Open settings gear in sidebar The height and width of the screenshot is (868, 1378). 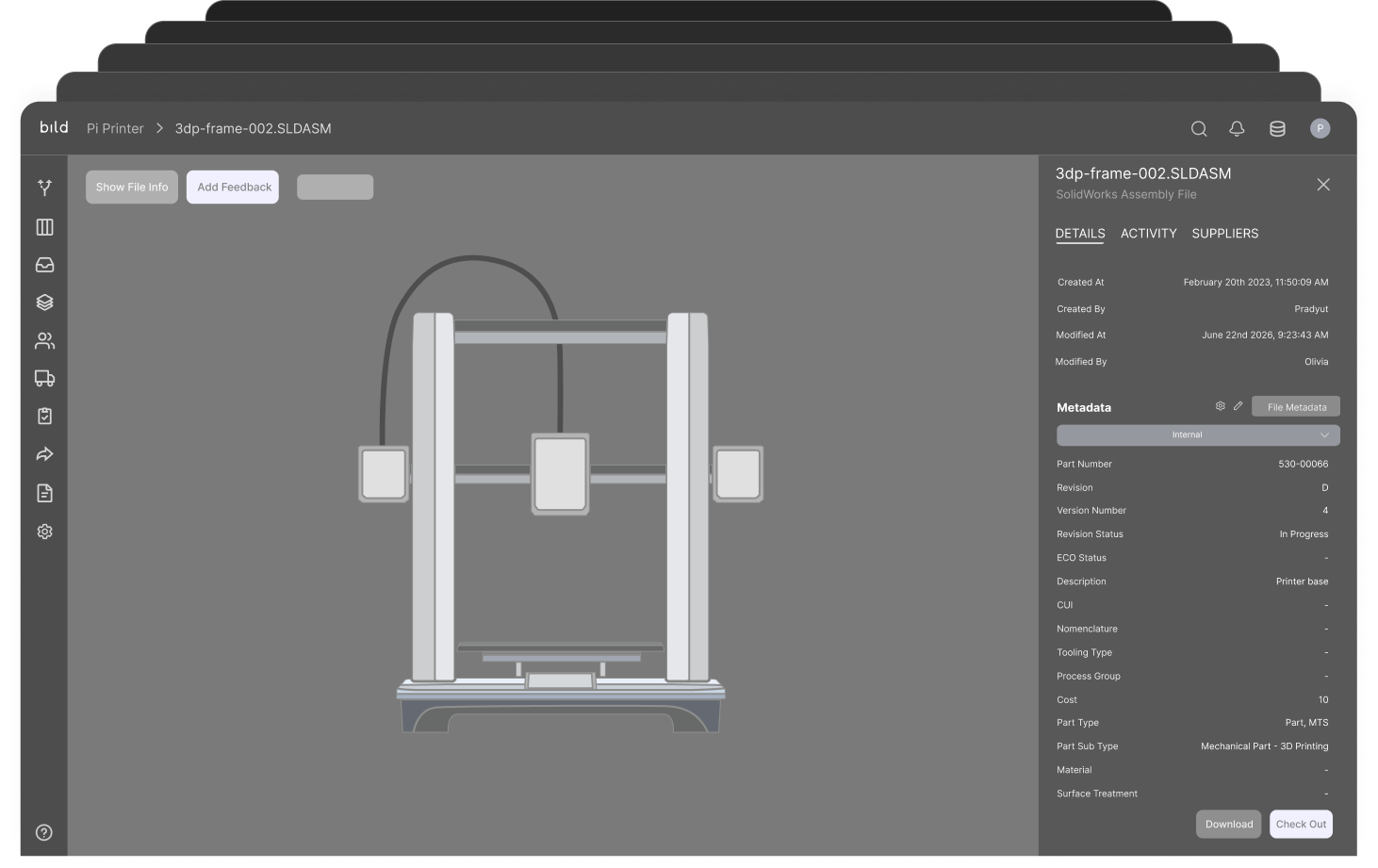(x=44, y=532)
